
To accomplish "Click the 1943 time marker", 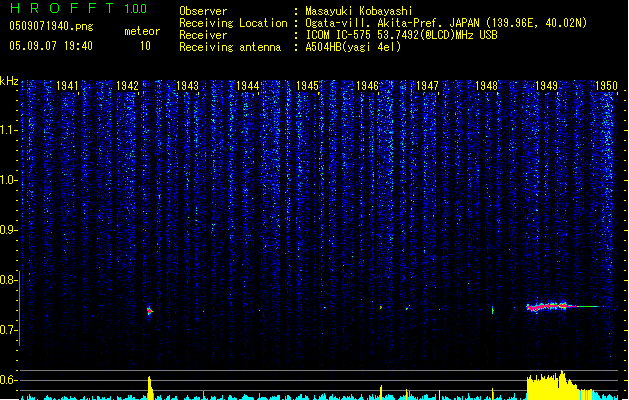I will pos(187,86).
